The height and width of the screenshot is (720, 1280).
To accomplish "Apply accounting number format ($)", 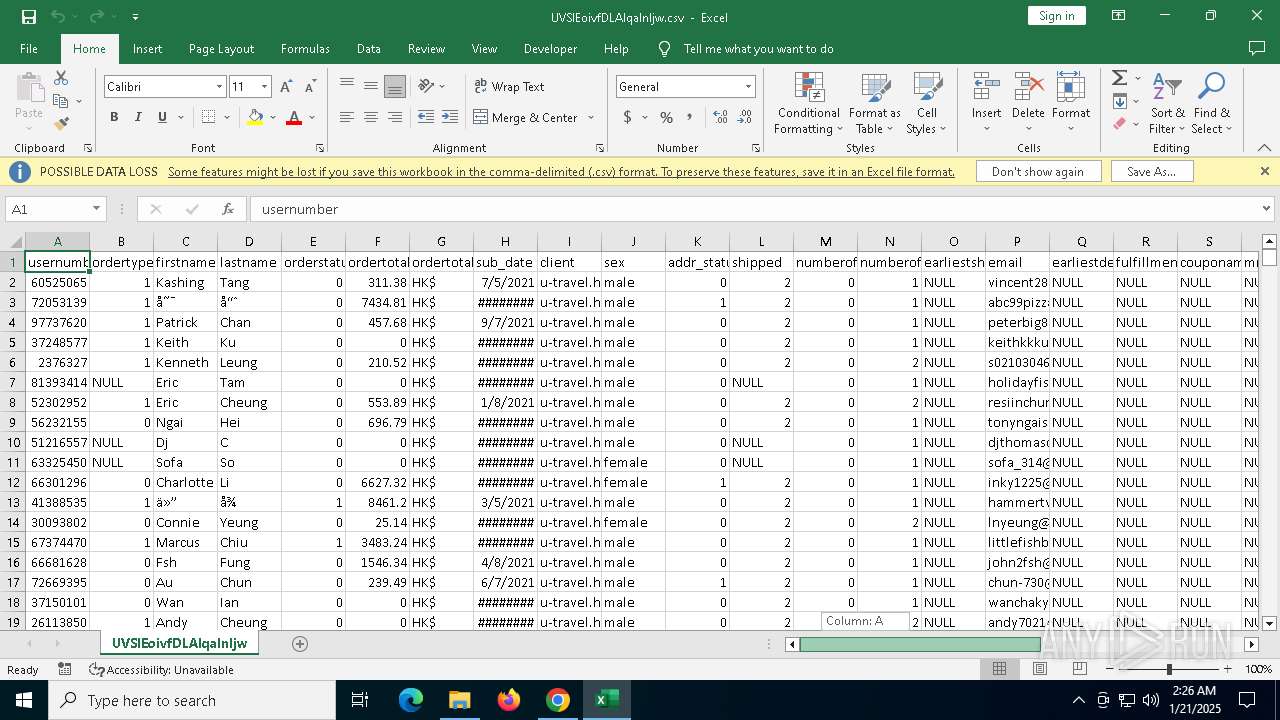I will pyautogui.click(x=628, y=117).
